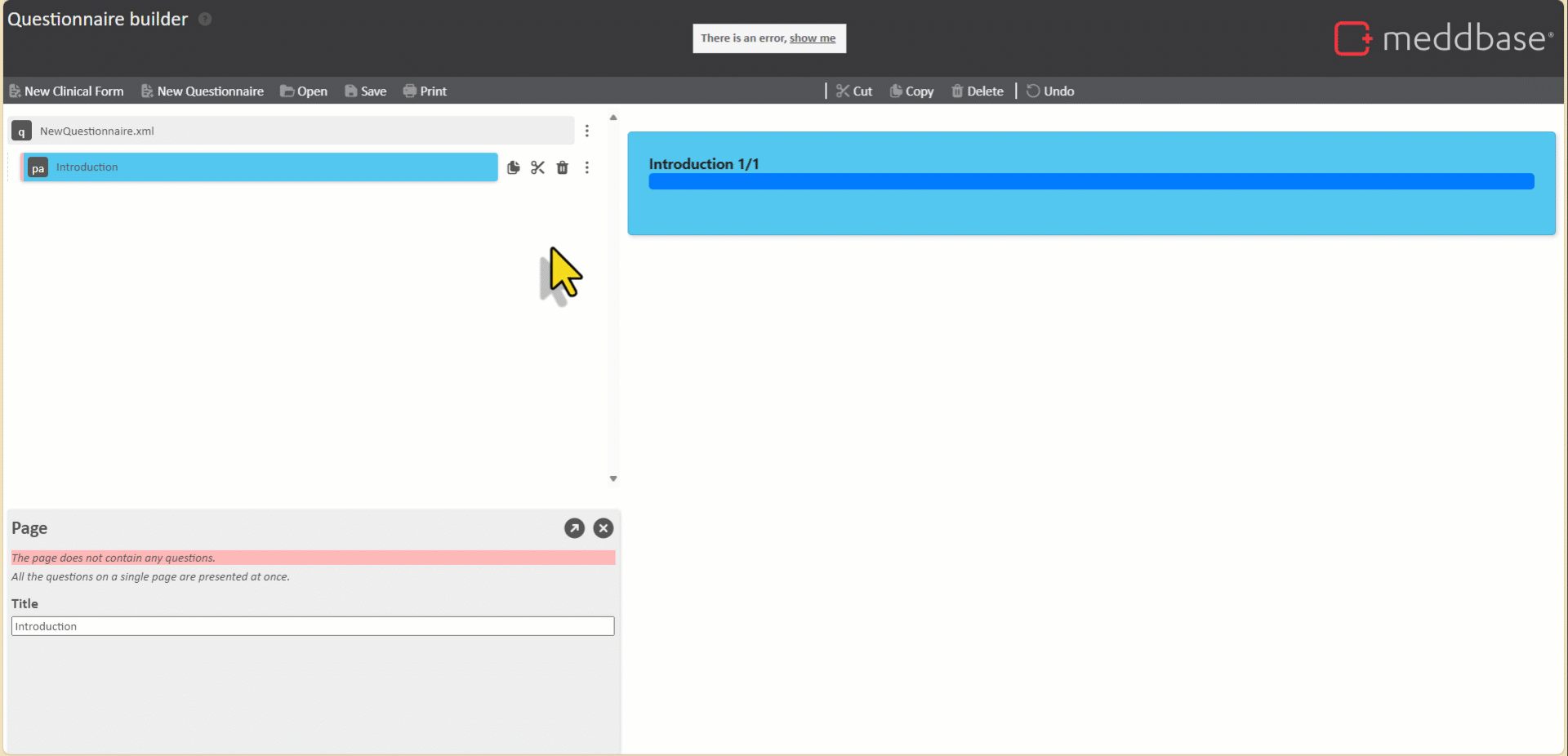Save the current questionnaire
Viewport: 1568px width, 756px height.
click(x=365, y=91)
